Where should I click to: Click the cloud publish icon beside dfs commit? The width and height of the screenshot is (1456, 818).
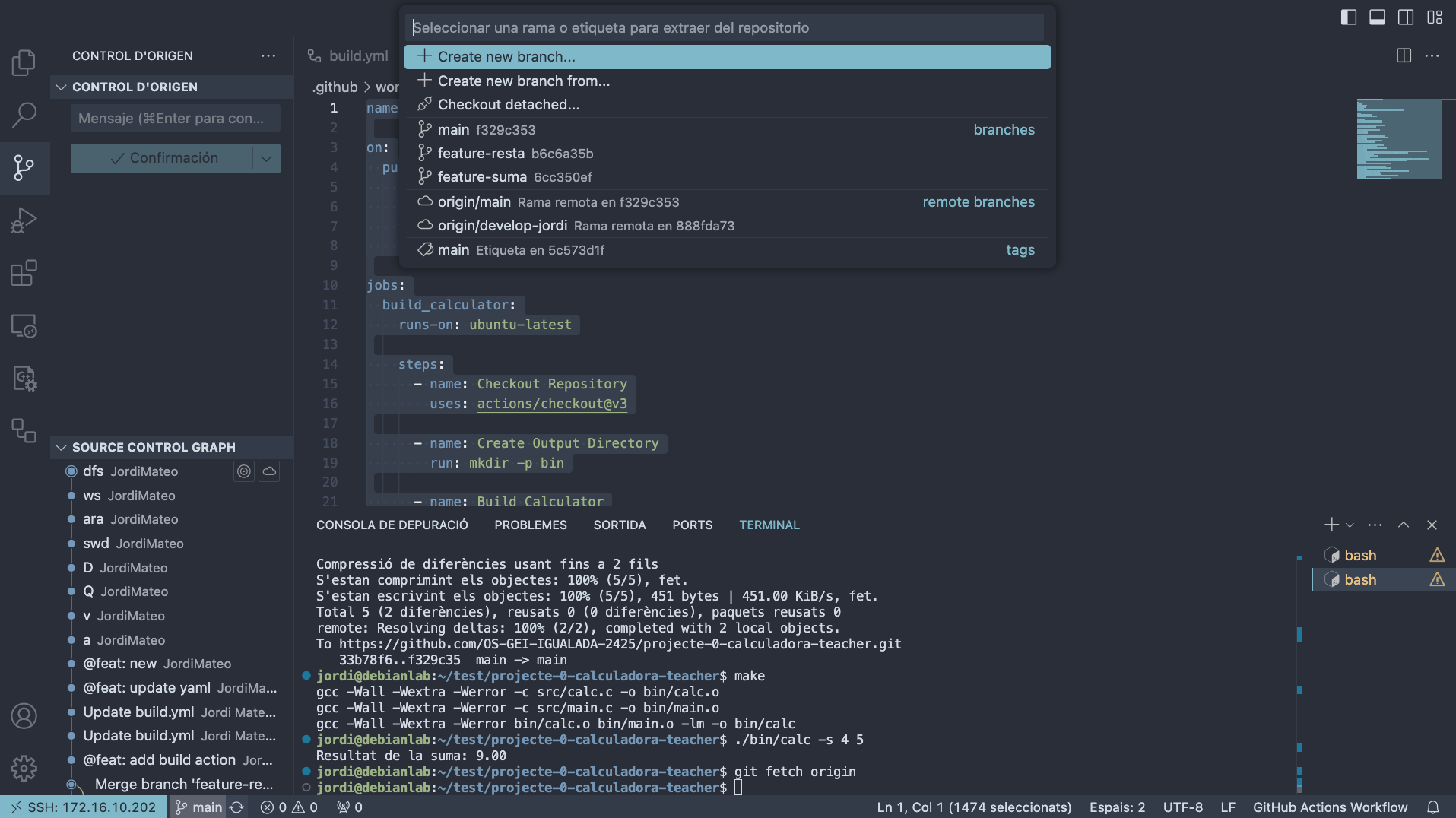[x=269, y=471]
